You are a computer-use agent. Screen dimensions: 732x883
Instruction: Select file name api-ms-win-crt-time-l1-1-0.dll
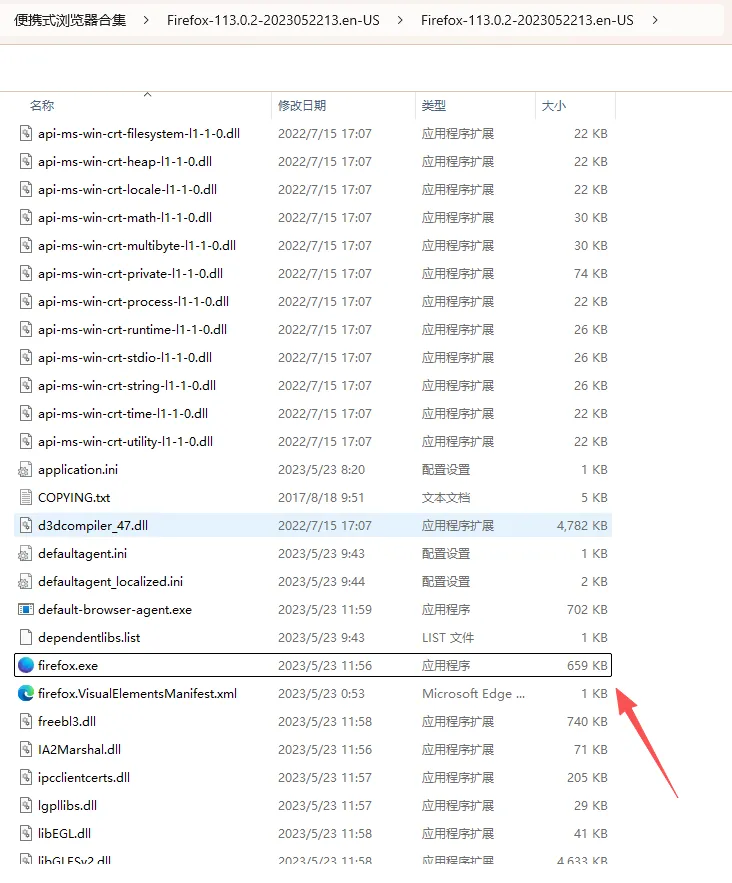coord(123,414)
